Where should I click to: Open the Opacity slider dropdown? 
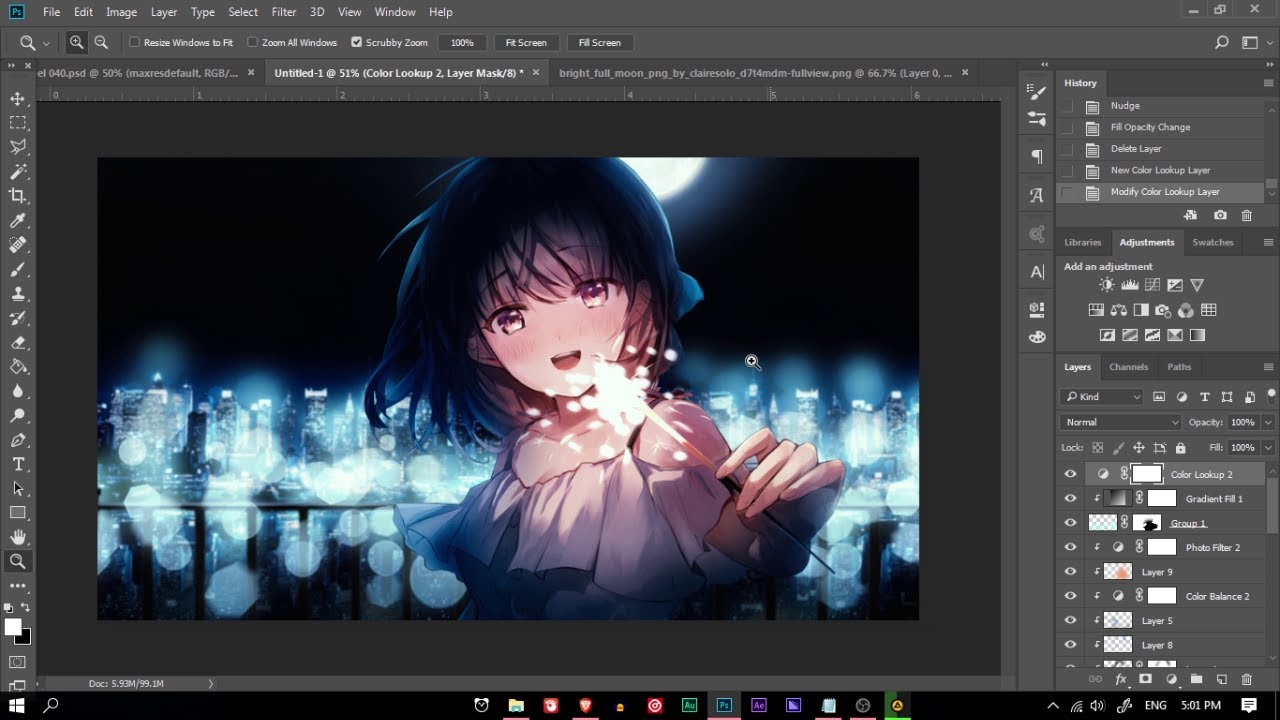point(1268,422)
